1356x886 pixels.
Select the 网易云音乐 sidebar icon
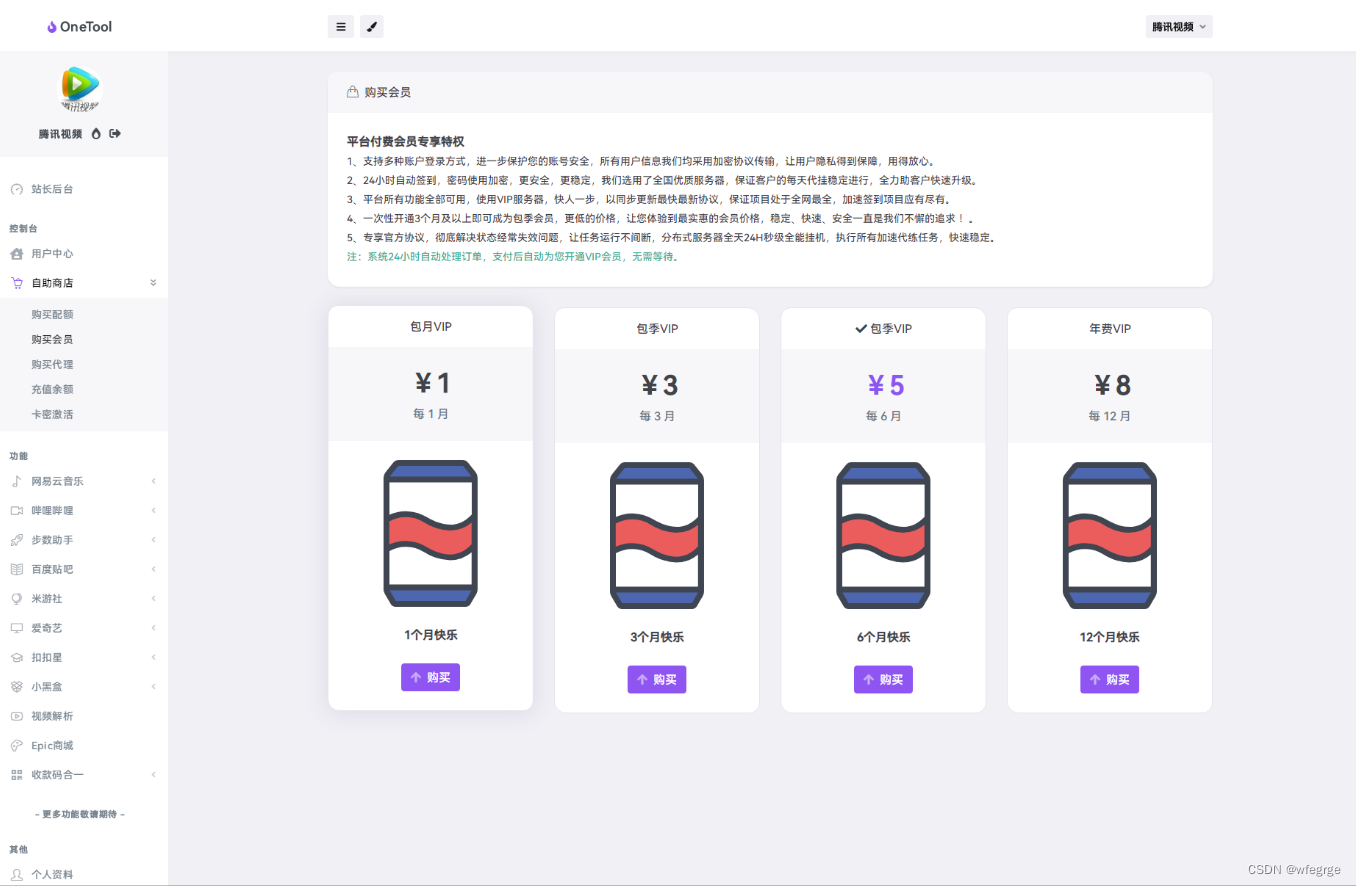tap(16, 481)
